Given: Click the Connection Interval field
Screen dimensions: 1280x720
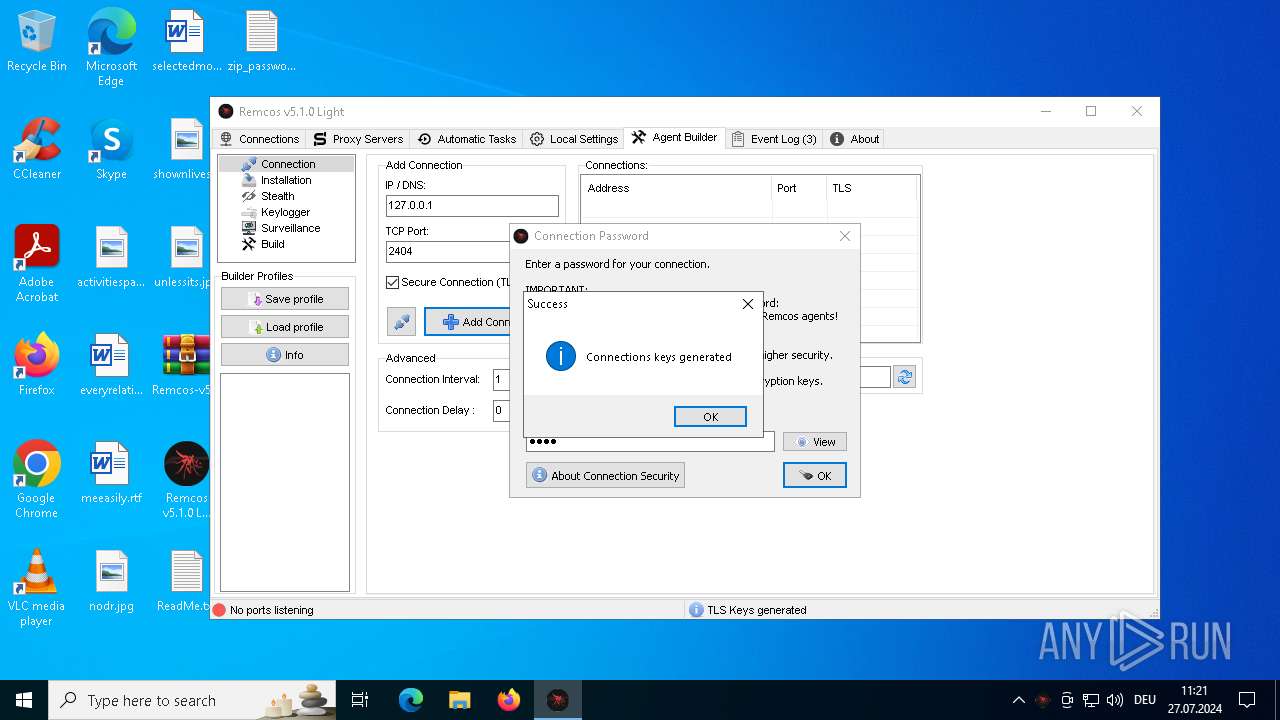Looking at the screenshot, I should coord(501,380).
